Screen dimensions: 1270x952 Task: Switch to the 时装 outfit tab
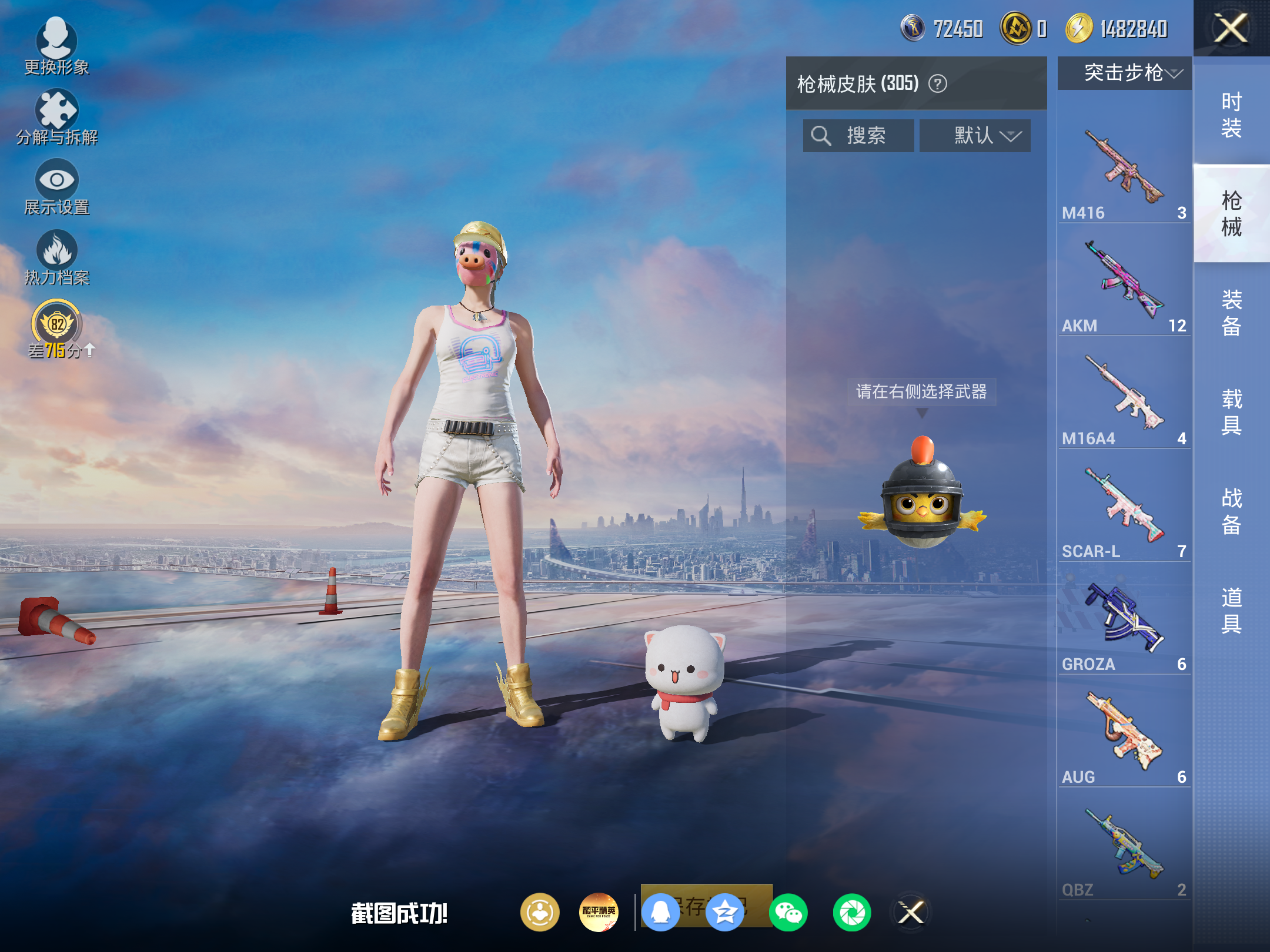coord(1232,115)
